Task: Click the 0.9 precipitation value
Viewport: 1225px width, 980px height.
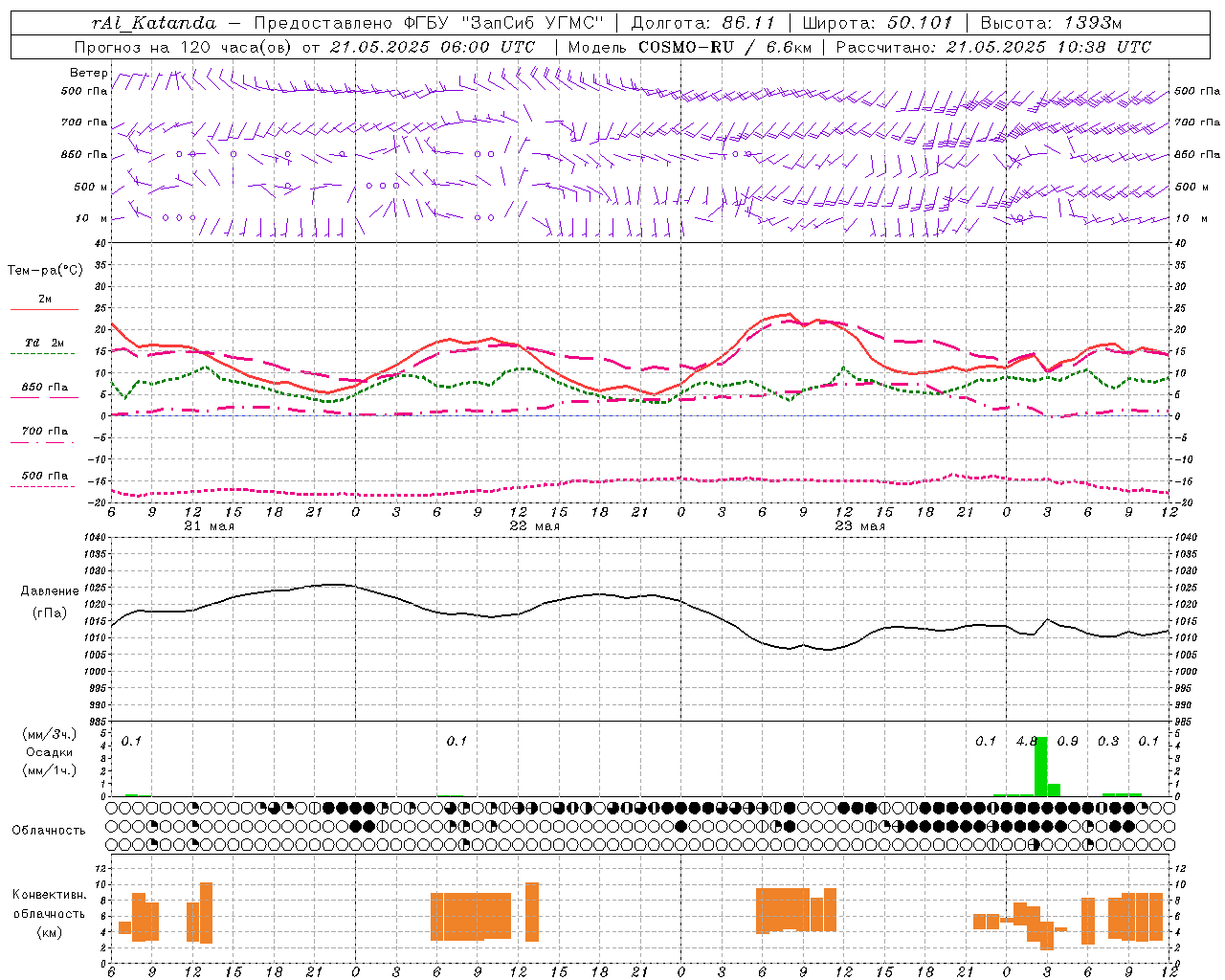Action: (x=1068, y=742)
